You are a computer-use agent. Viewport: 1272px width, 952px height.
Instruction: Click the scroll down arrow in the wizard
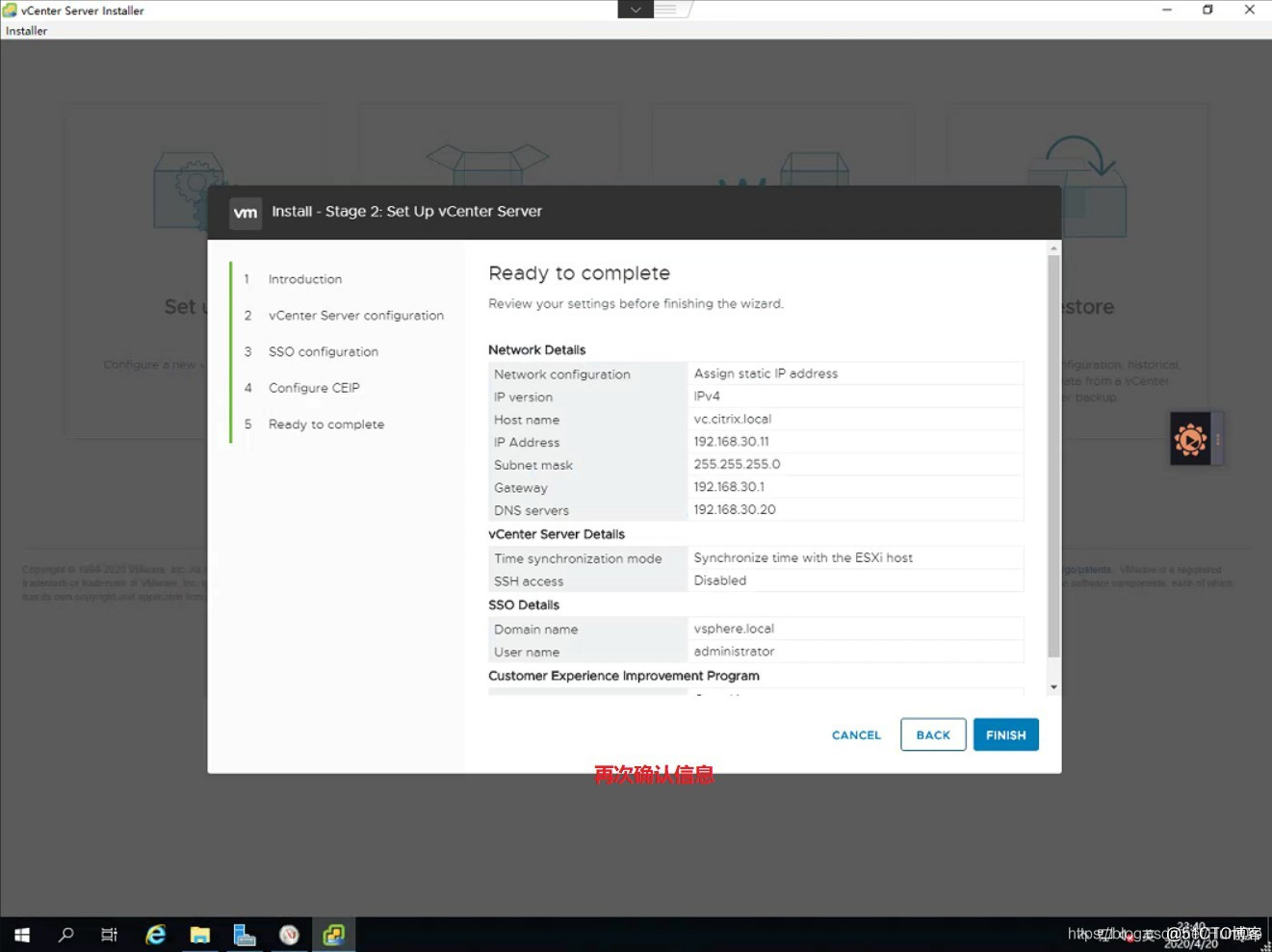tap(1053, 687)
